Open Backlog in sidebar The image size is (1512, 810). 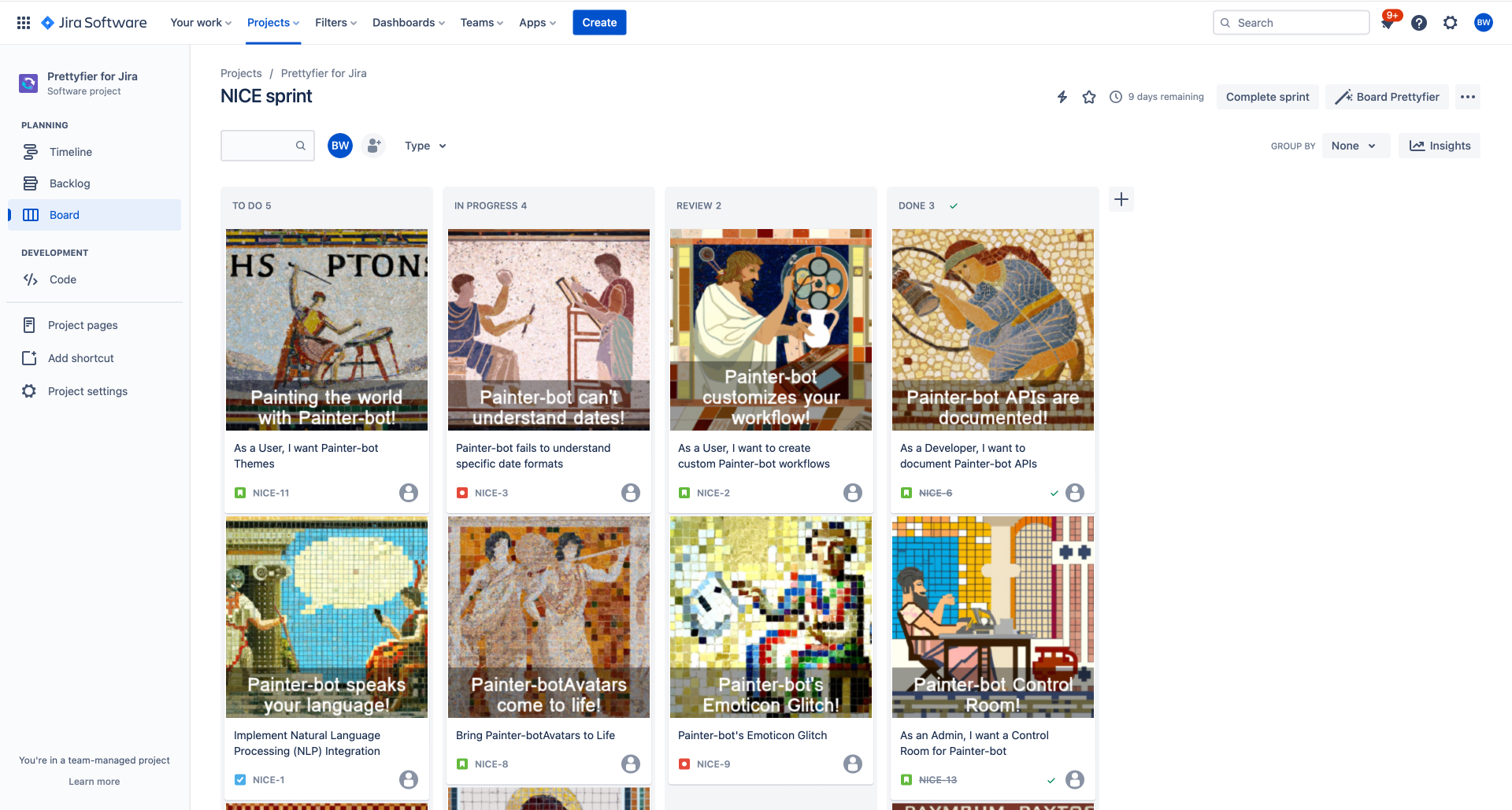94,183
